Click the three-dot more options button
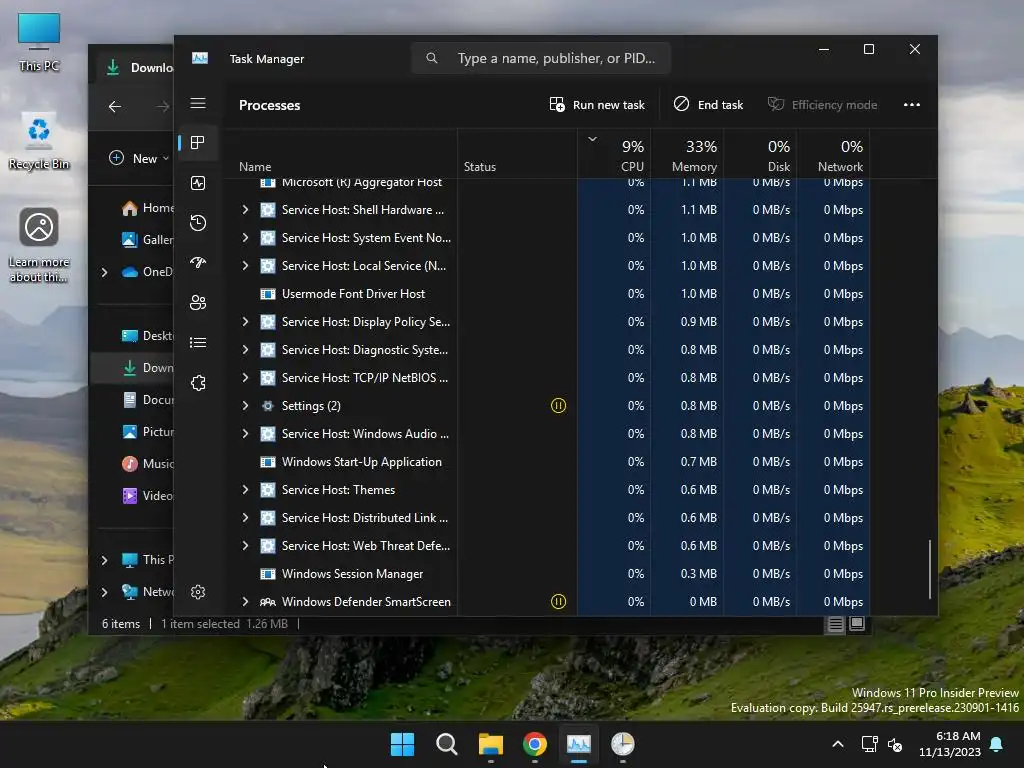1024x768 pixels. click(x=912, y=104)
